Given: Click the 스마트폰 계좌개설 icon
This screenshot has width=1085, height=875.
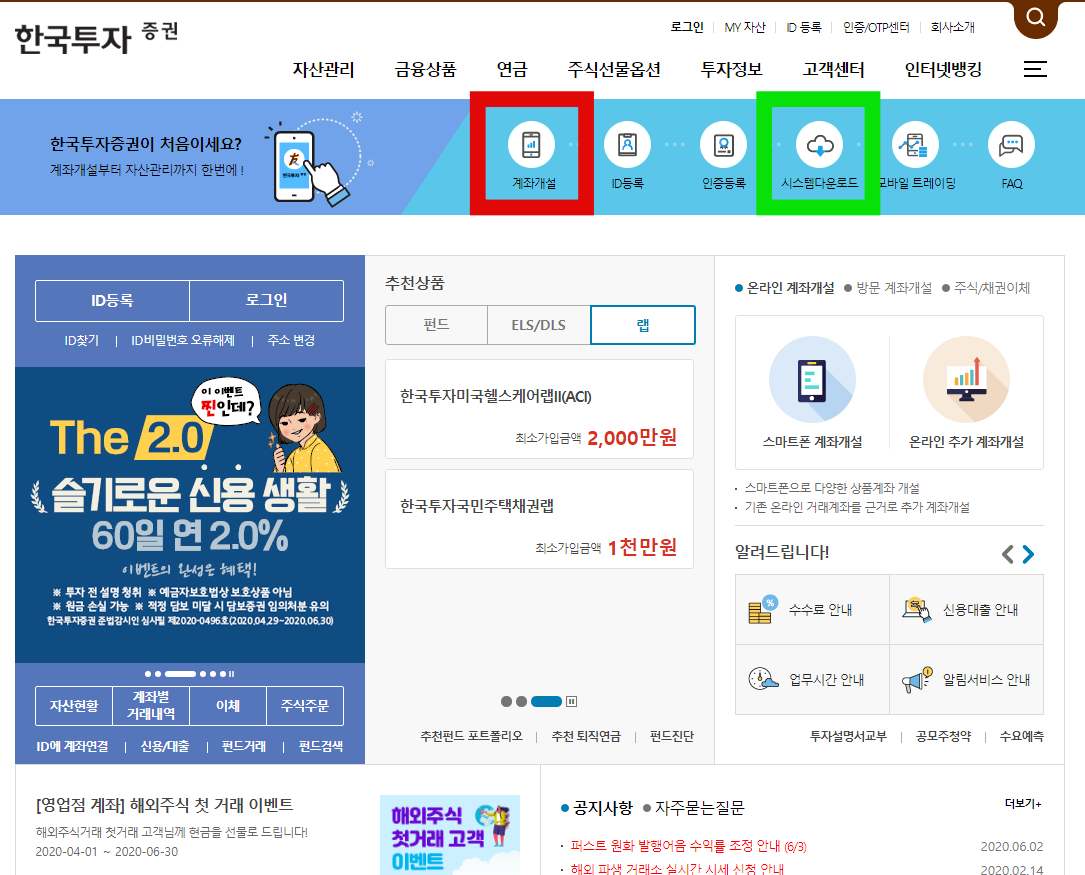Looking at the screenshot, I should point(812,379).
